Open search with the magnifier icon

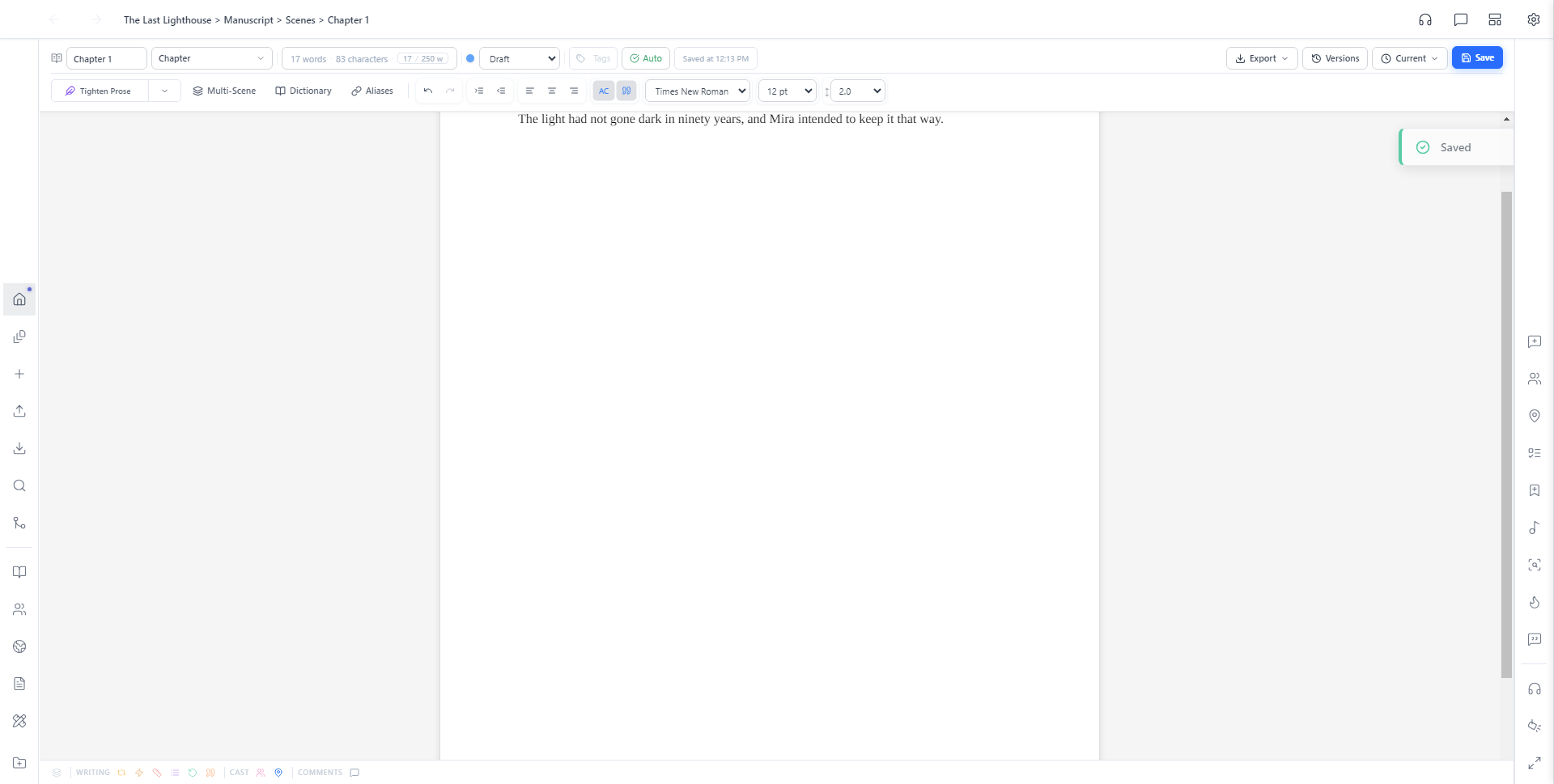point(19,485)
